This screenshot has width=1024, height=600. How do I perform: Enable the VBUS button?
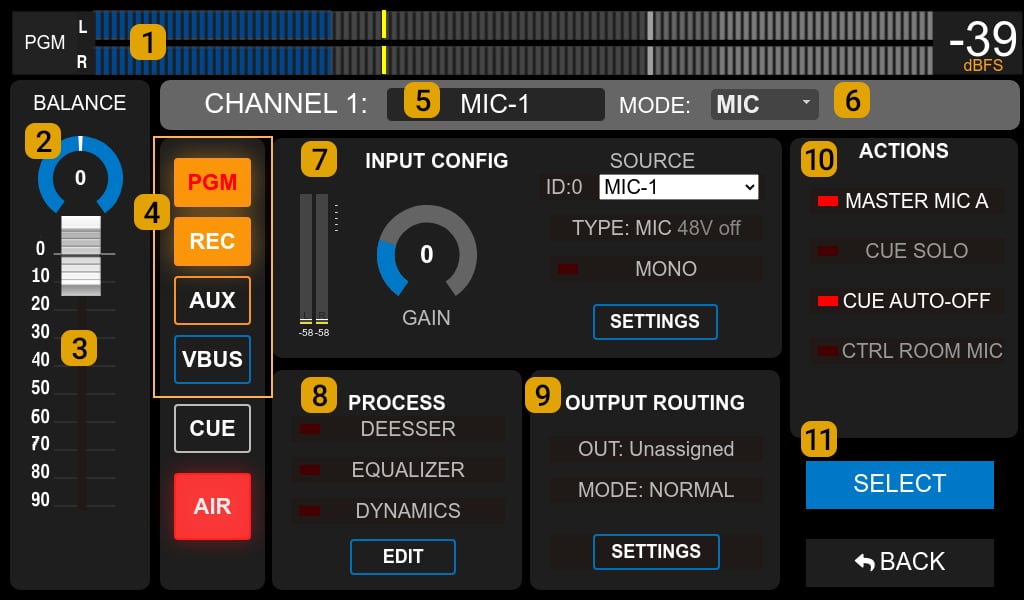click(212, 359)
